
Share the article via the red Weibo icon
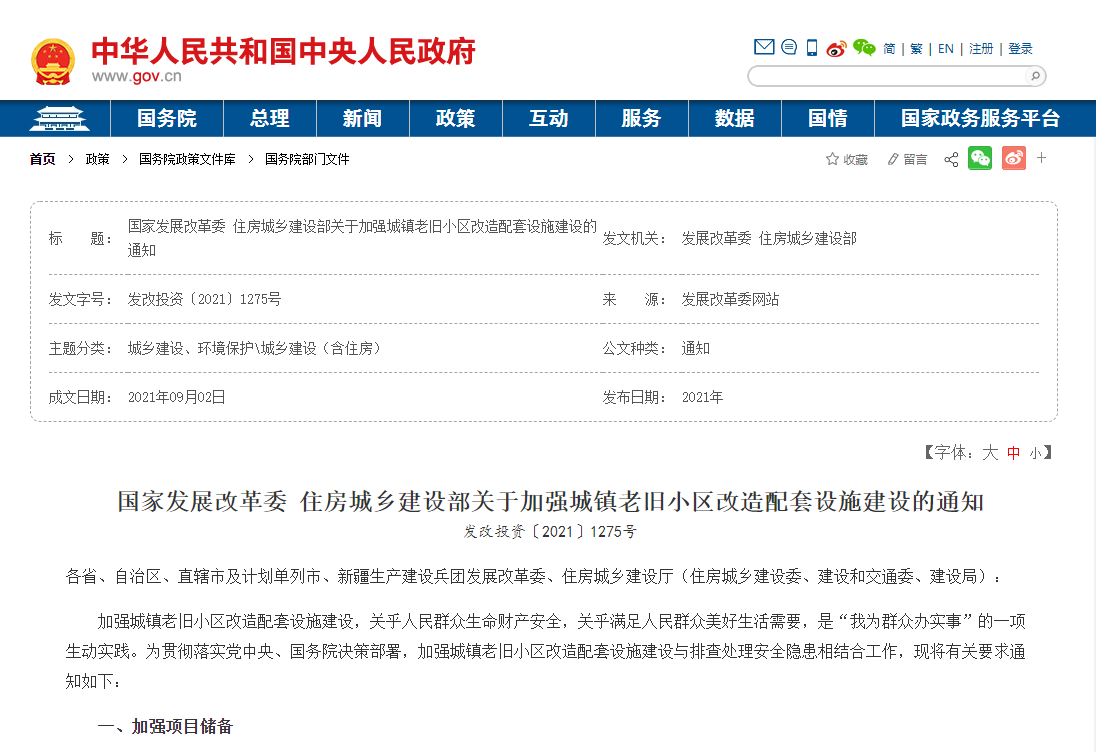pos(1013,158)
